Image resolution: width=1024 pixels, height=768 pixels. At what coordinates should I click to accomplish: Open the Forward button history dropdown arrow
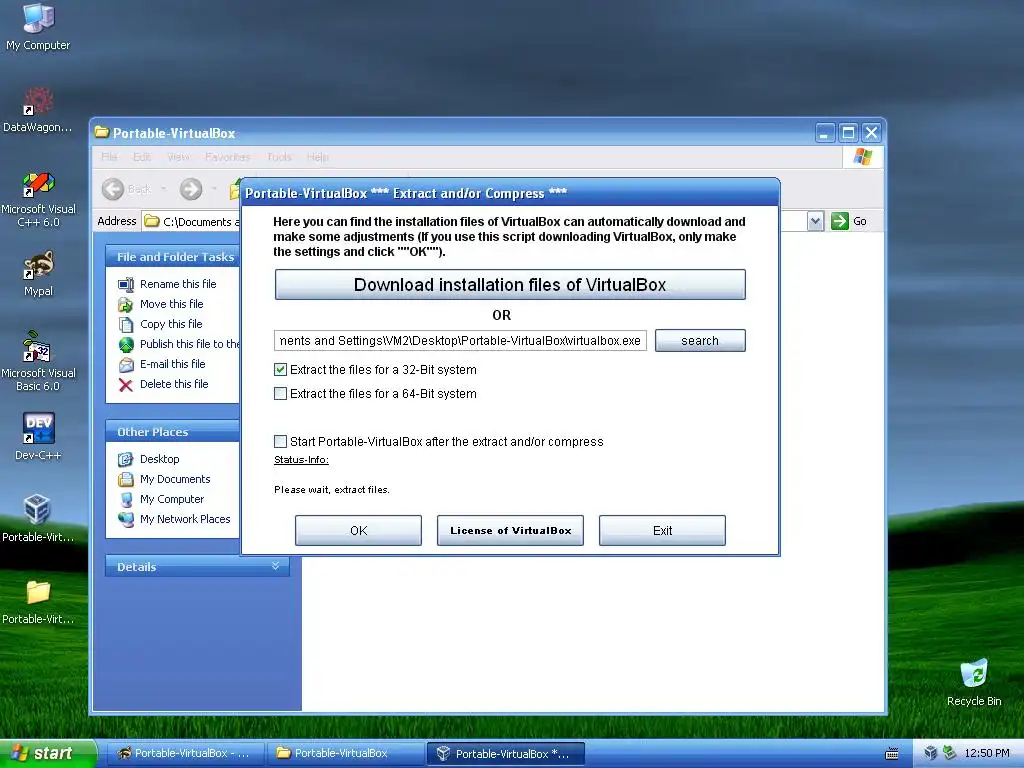coord(214,189)
